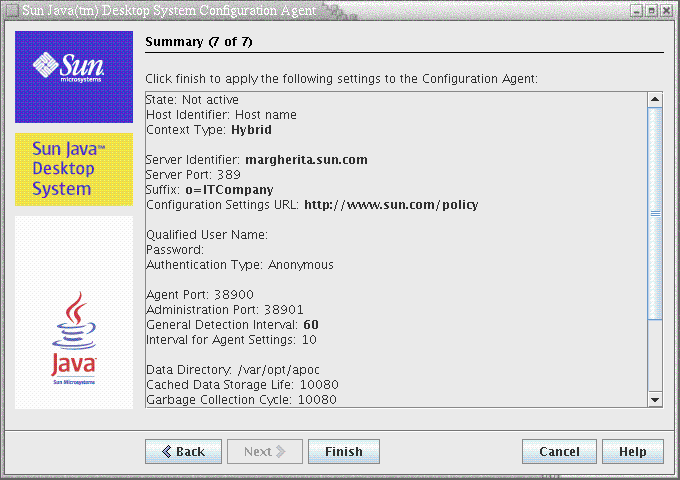Click the window menu icon in title bar

coord(11,10)
